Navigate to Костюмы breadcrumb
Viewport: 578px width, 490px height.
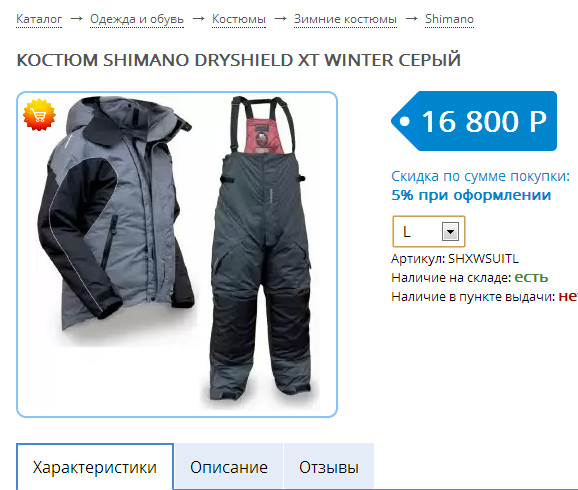point(239,19)
